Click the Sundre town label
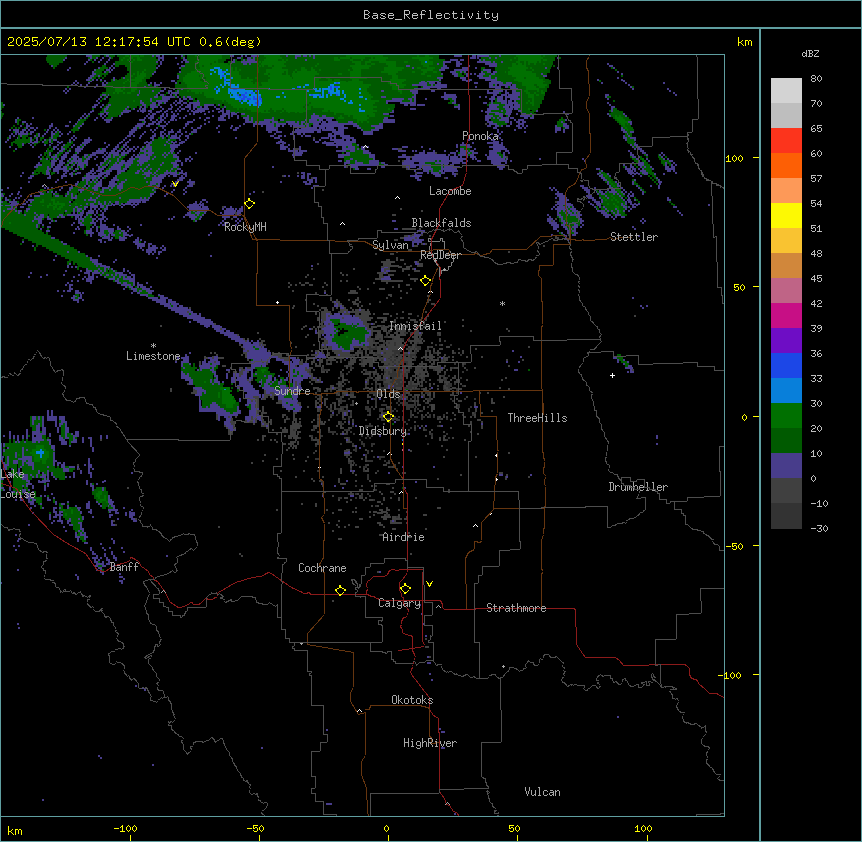This screenshot has width=862, height=842. click(x=292, y=391)
